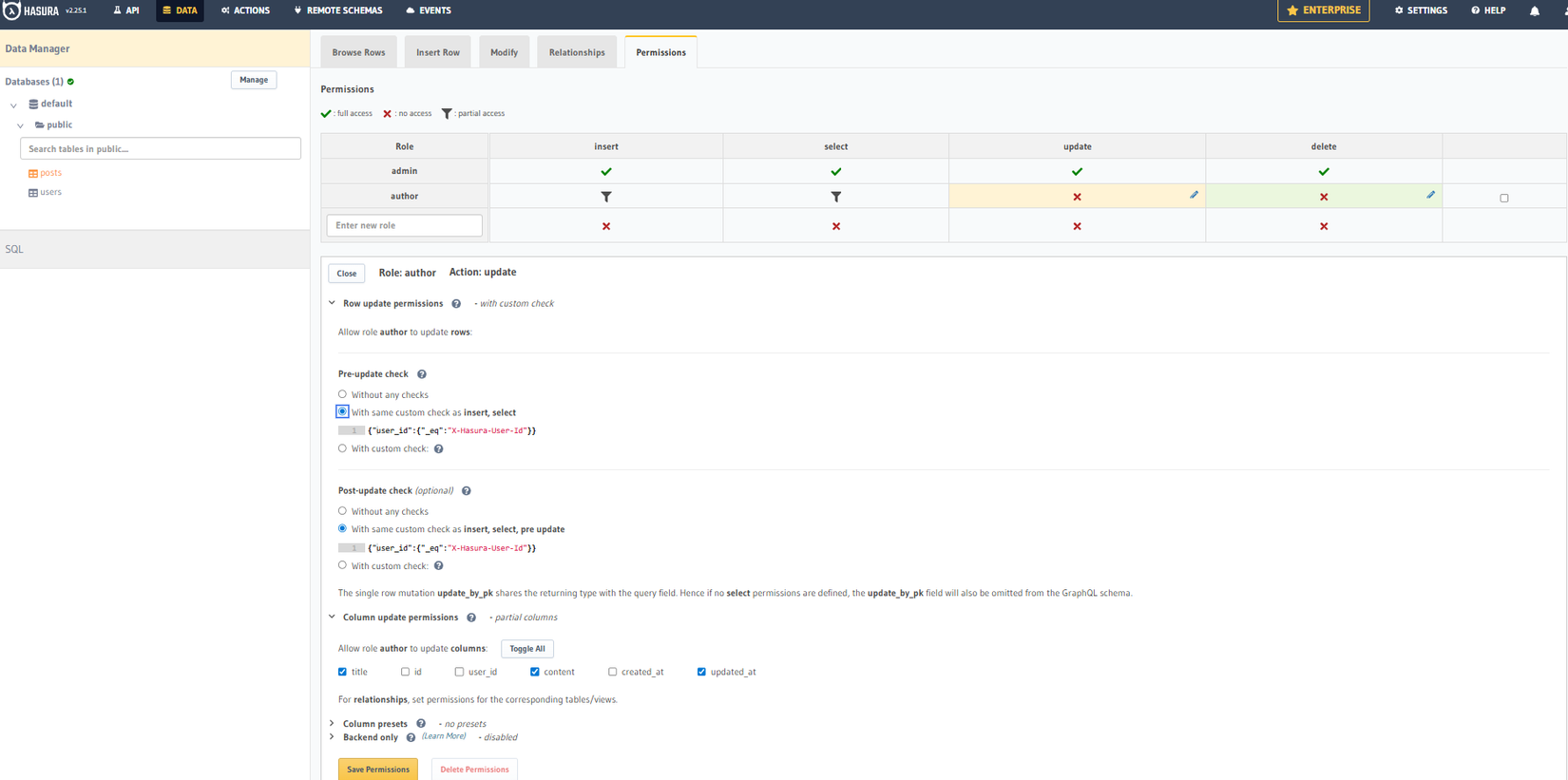1568x780 pixels.
Task: Enable the user_id column checkbox
Action: 460,672
